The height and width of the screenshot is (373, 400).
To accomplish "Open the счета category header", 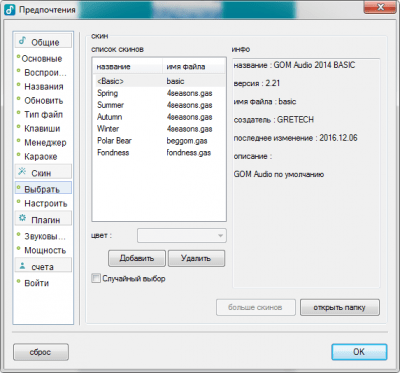I will coord(43,266).
